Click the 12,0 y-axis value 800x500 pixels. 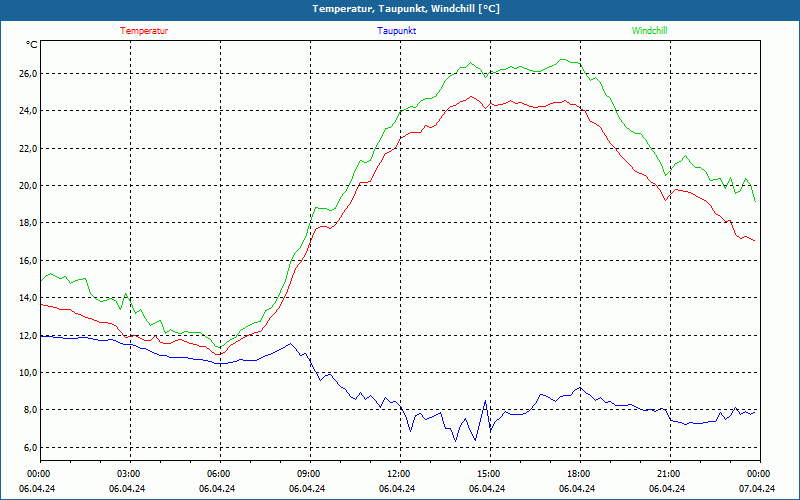[x=28, y=336]
